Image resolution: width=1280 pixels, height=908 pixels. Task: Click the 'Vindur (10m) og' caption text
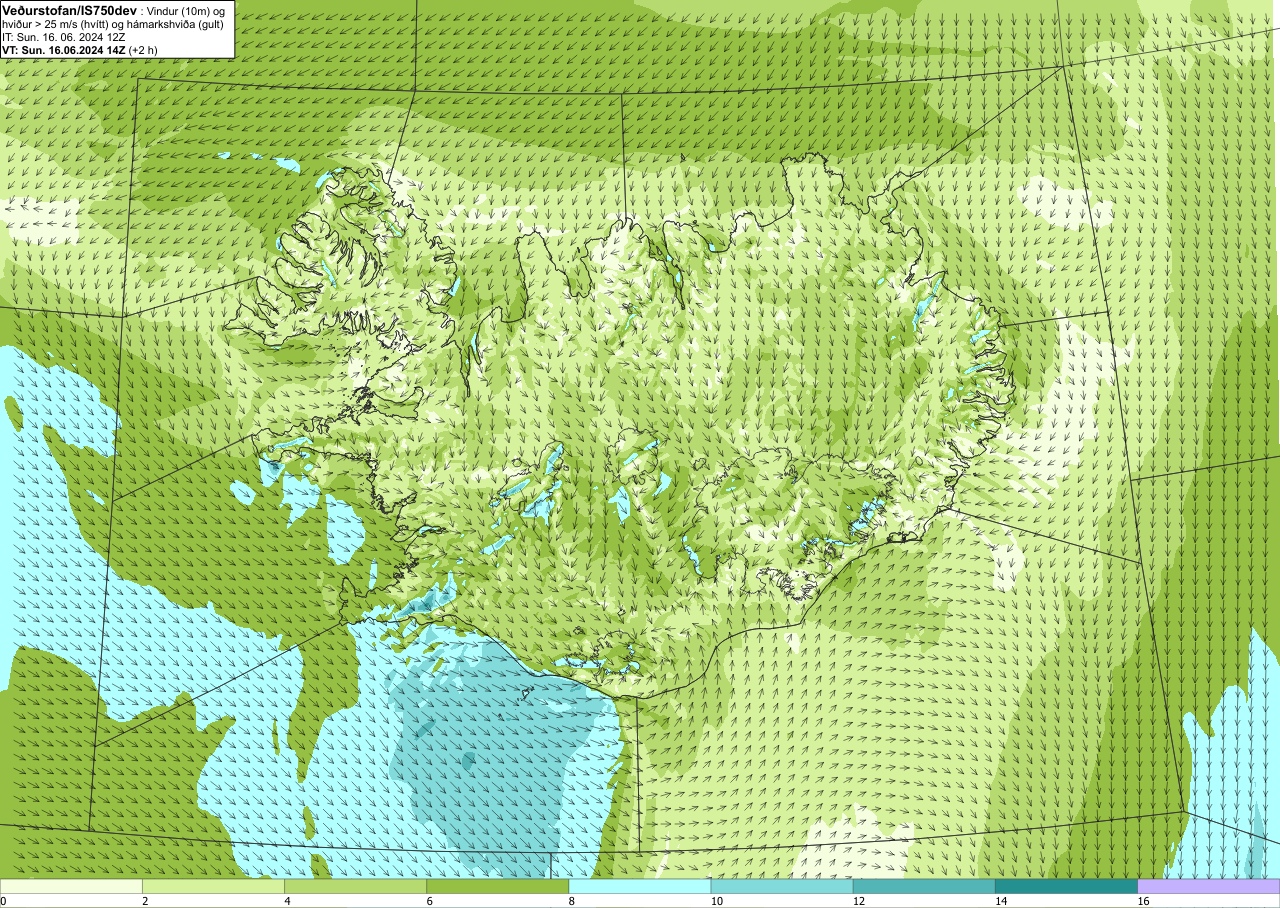[x=184, y=11]
